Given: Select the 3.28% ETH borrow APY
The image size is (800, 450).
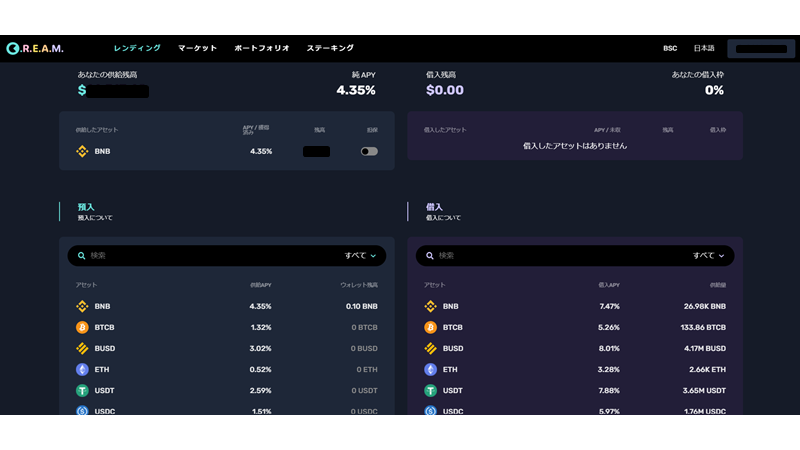Looking at the screenshot, I should click(609, 369).
